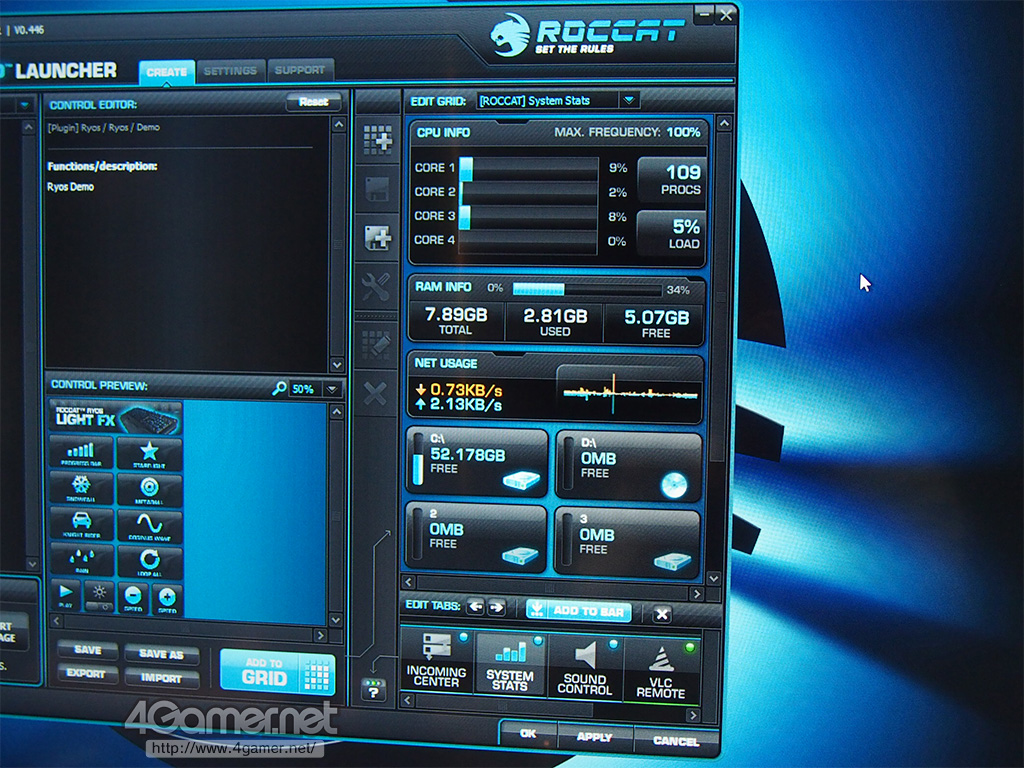Image resolution: width=1024 pixels, height=768 pixels.
Task: Click the Save button
Action: [x=88, y=650]
